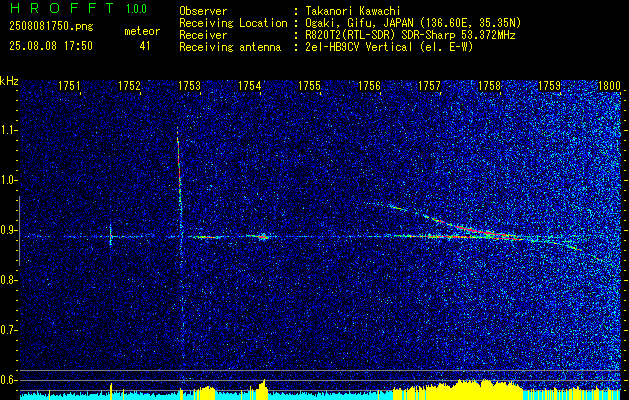Click the 1754 time axis marker
The height and width of the screenshot is (400, 629).
tap(250, 86)
